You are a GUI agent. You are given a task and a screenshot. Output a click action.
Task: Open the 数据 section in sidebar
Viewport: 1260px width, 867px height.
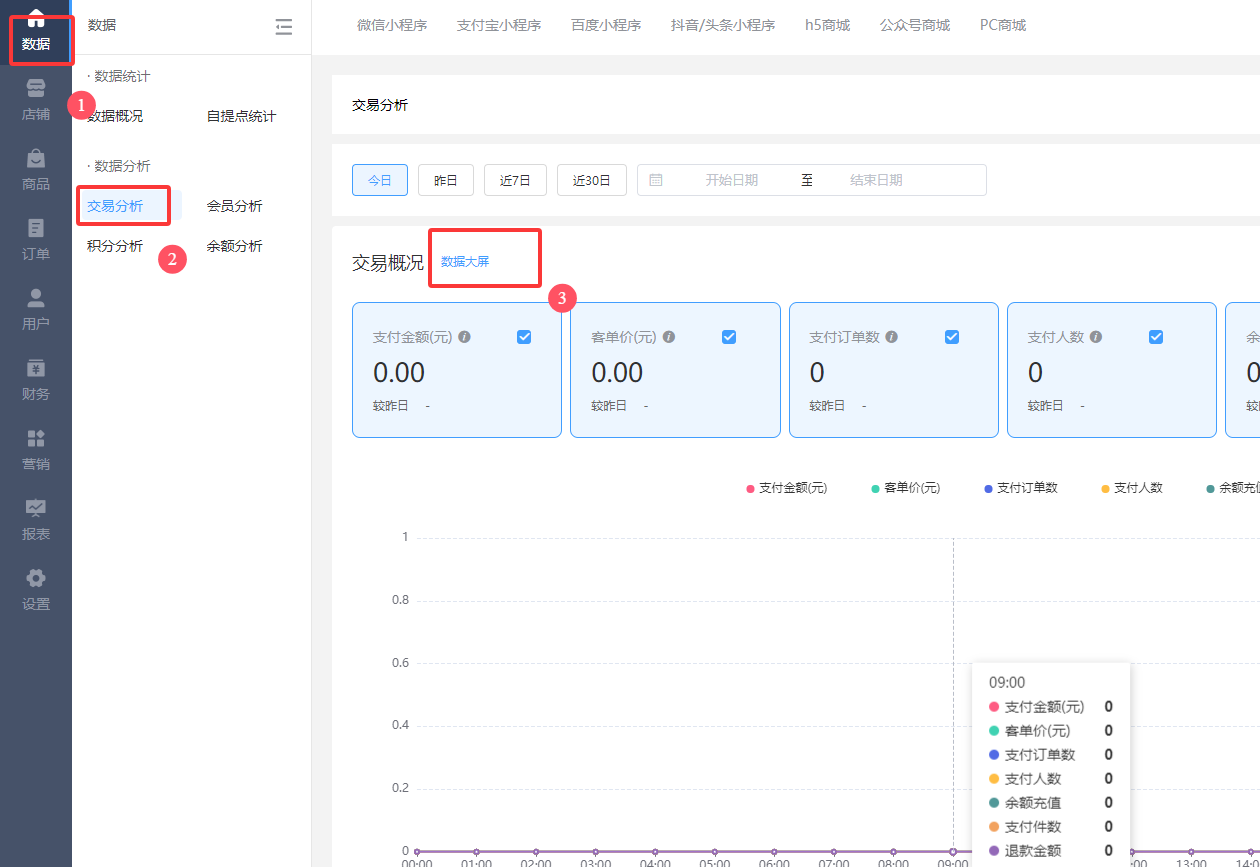[36, 34]
